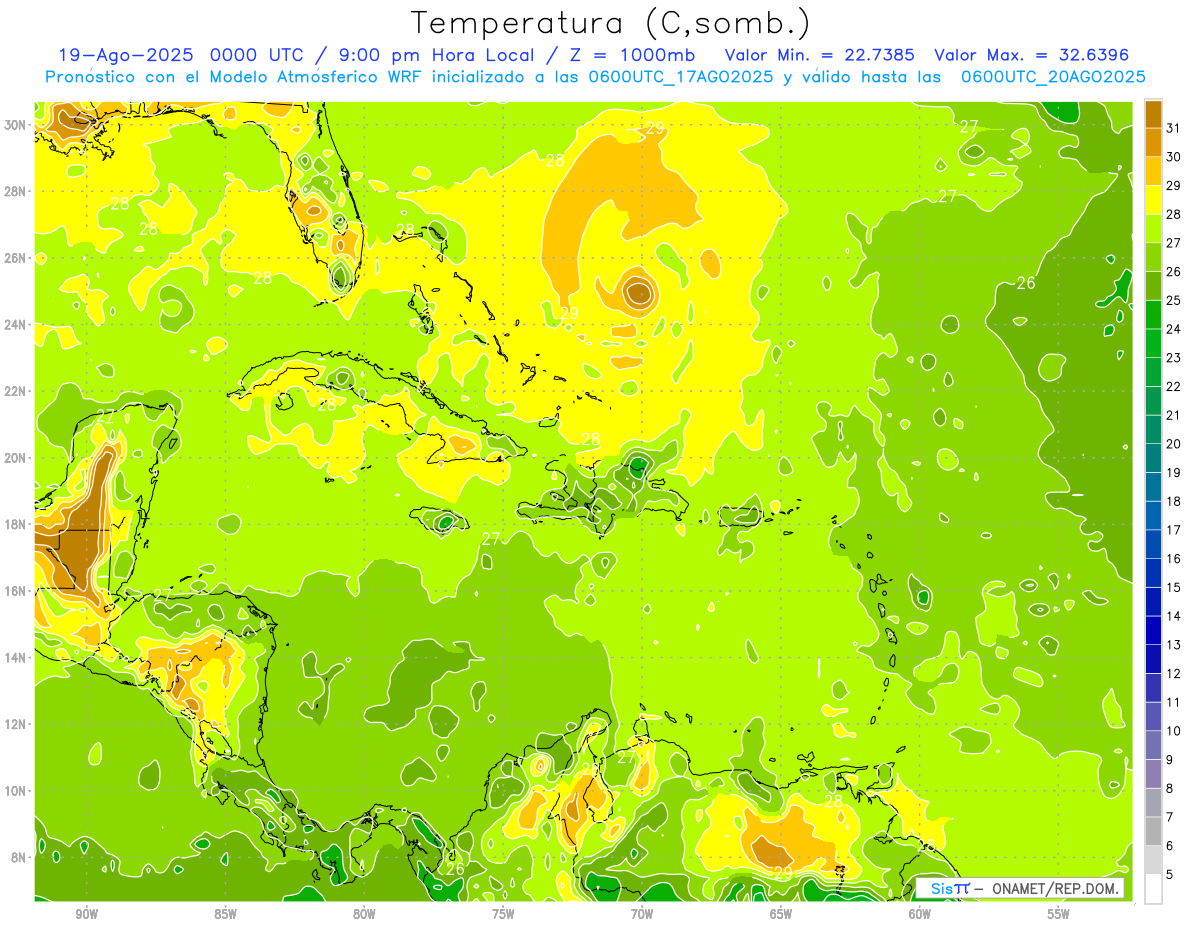Click the deep blue swatch between 13 and 14 in the legend
The image size is (1200, 927).
[1153, 630]
